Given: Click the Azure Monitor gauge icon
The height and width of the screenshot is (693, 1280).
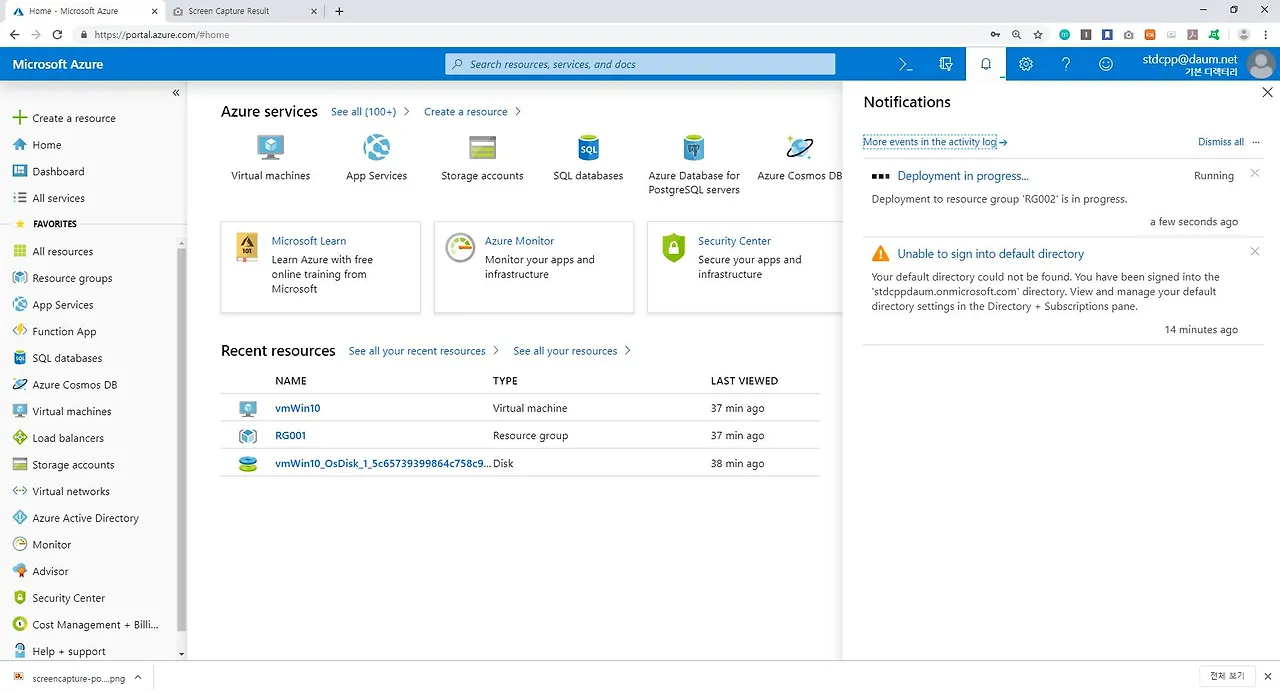Looking at the screenshot, I should [x=460, y=247].
